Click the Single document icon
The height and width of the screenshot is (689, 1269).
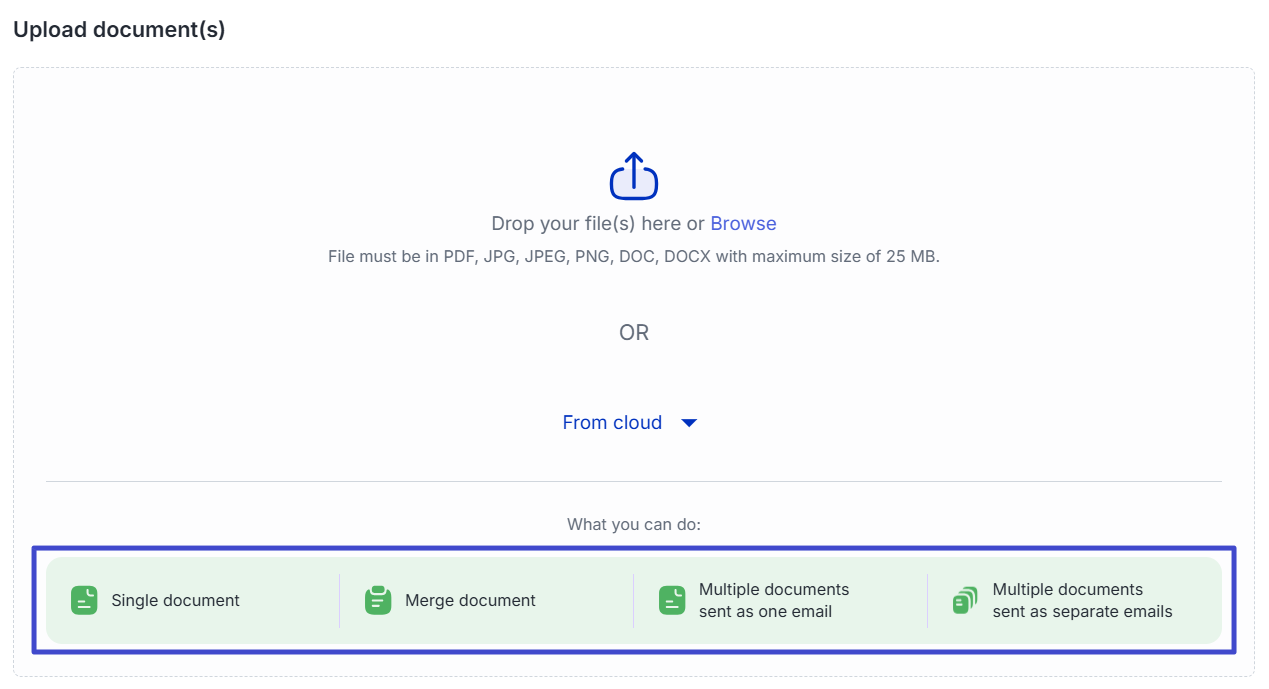pos(84,600)
